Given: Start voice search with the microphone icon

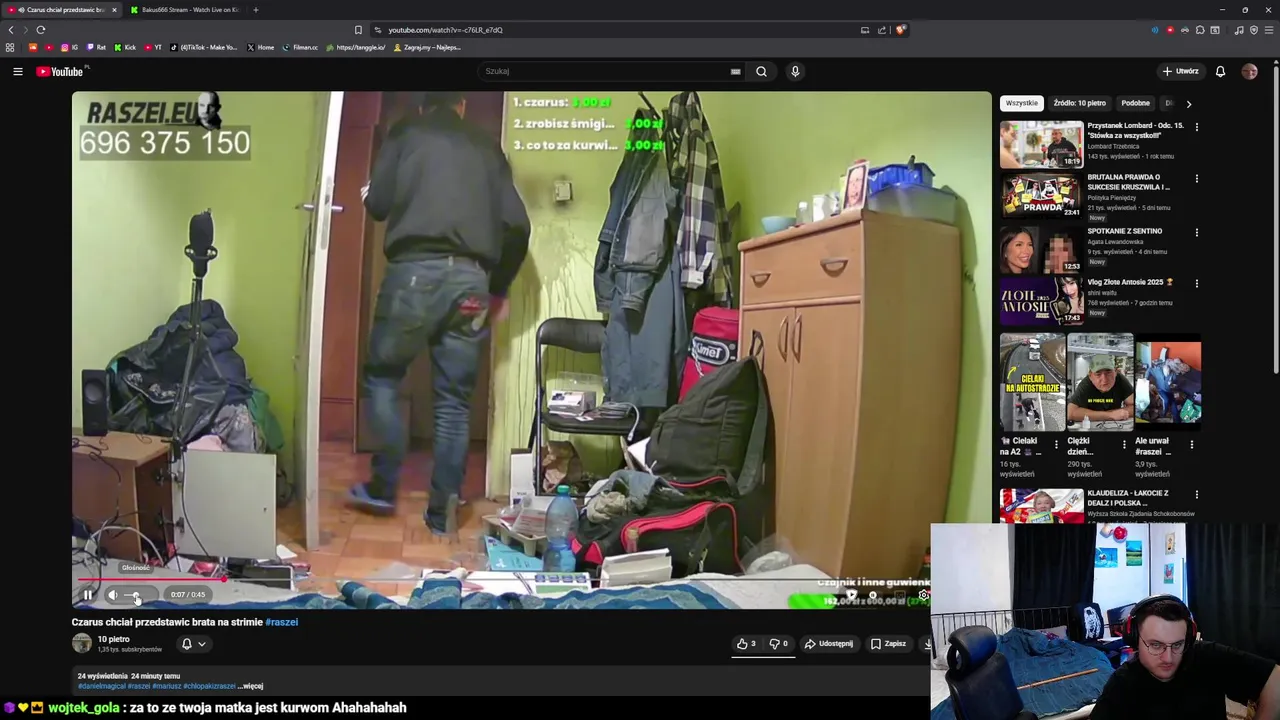Looking at the screenshot, I should click(795, 71).
